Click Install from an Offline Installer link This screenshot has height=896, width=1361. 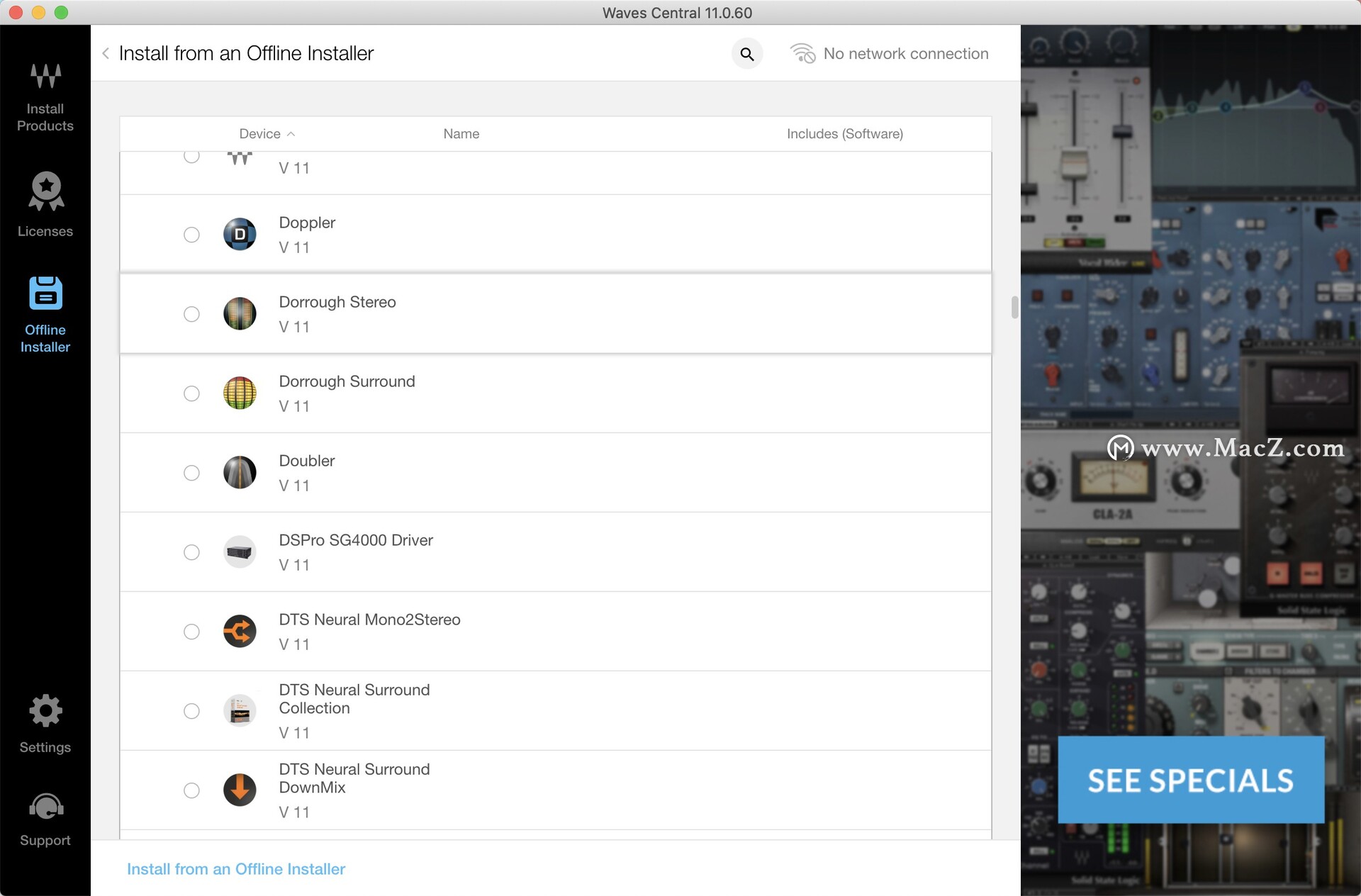[x=236, y=869]
